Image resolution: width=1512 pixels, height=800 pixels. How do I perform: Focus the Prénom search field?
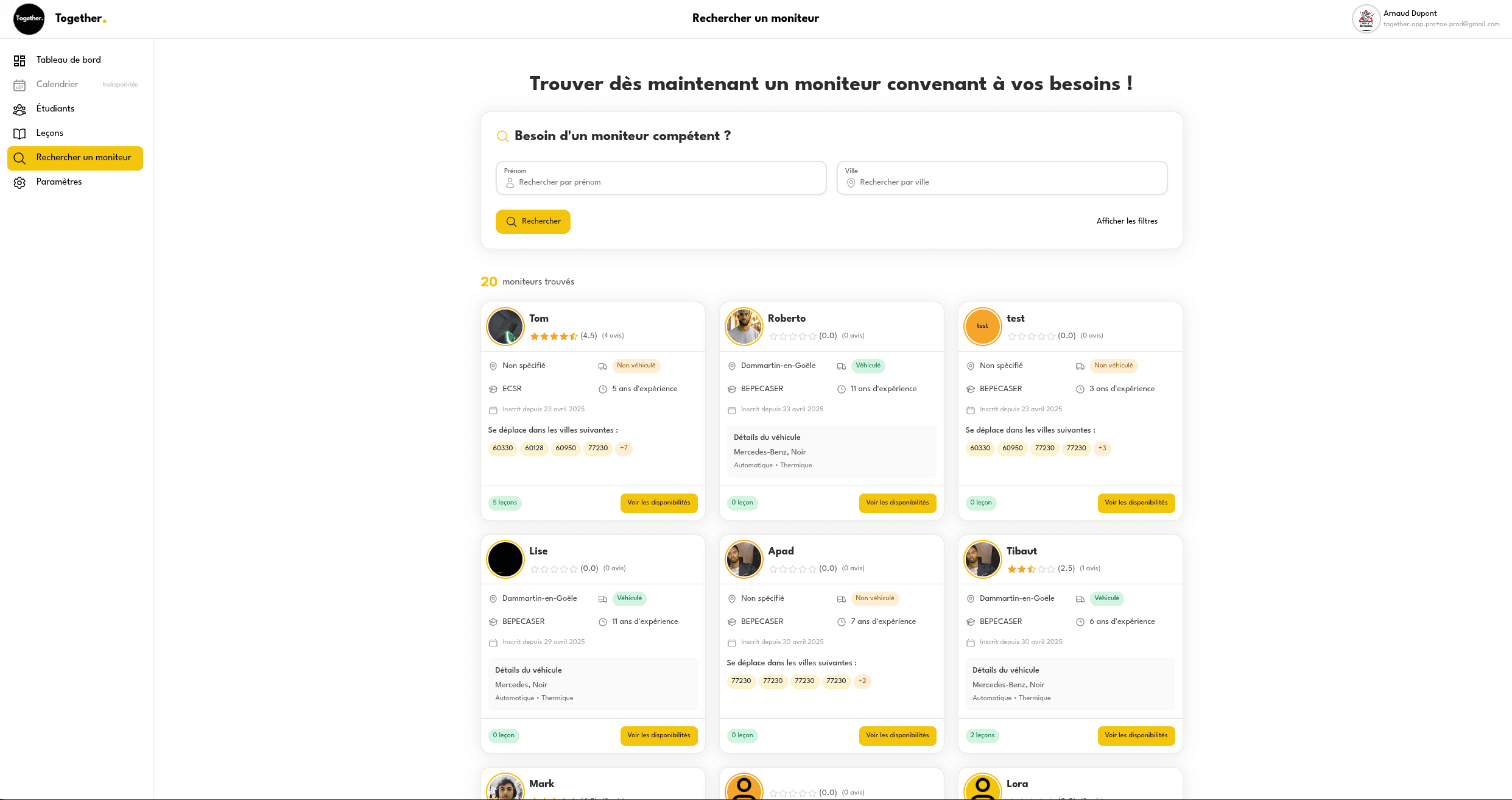[x=661, y=178]
